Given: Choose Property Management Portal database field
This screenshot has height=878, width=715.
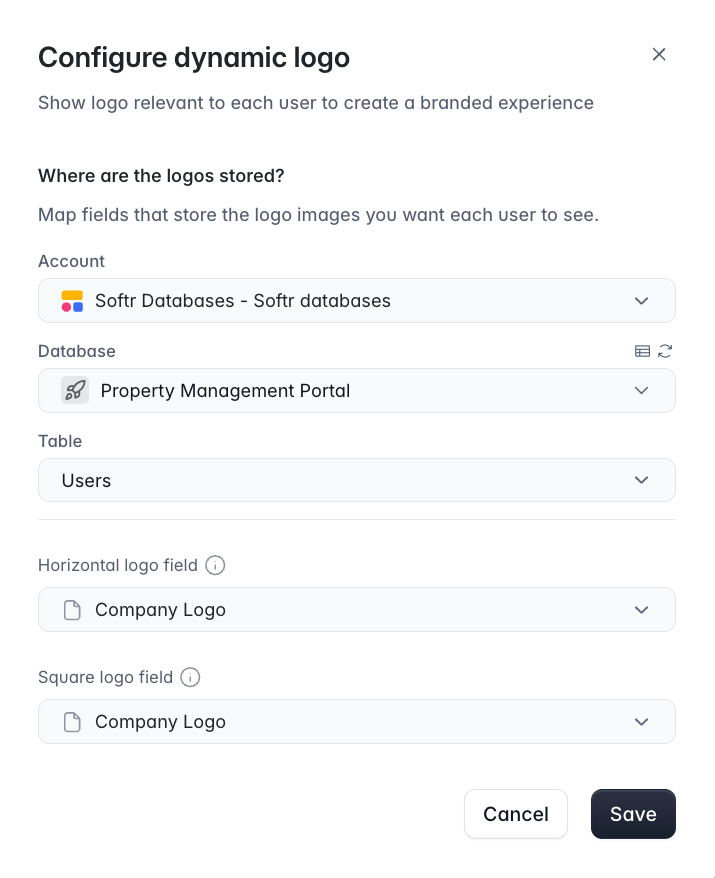Looking at the screenshot, I should point(357,390).
